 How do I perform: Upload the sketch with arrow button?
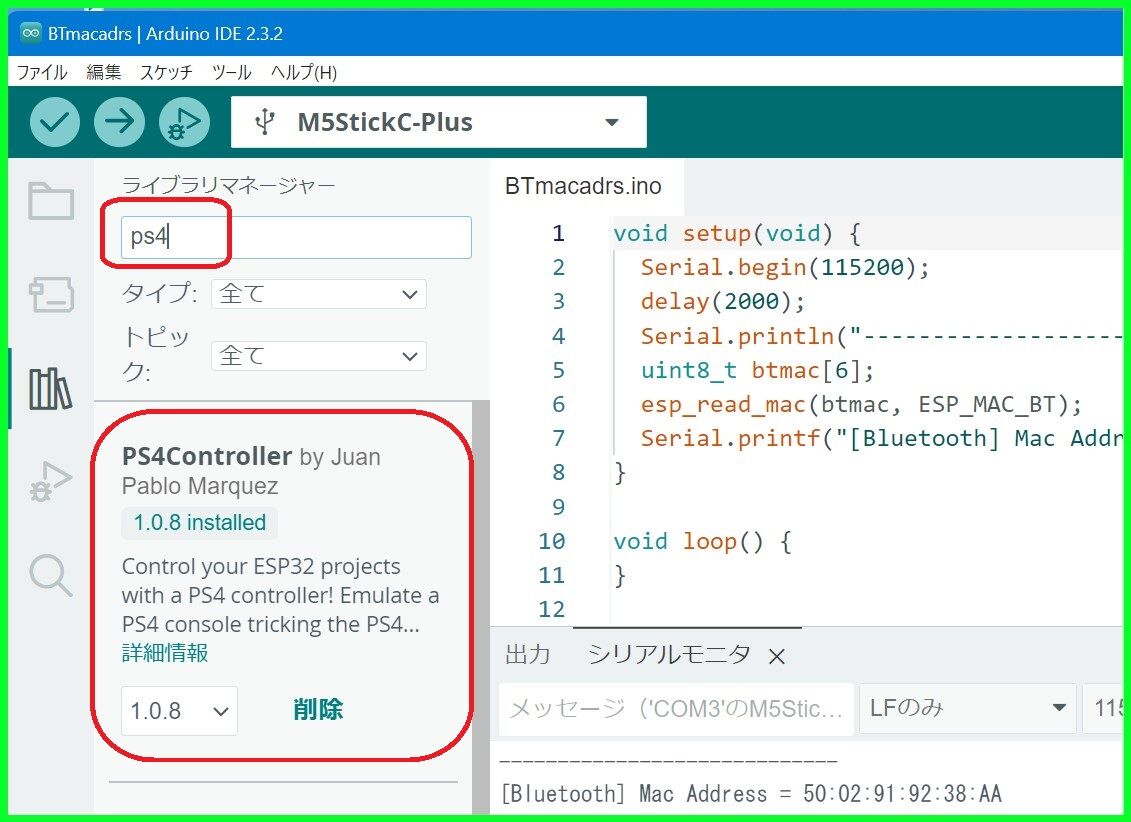point(119,122)
